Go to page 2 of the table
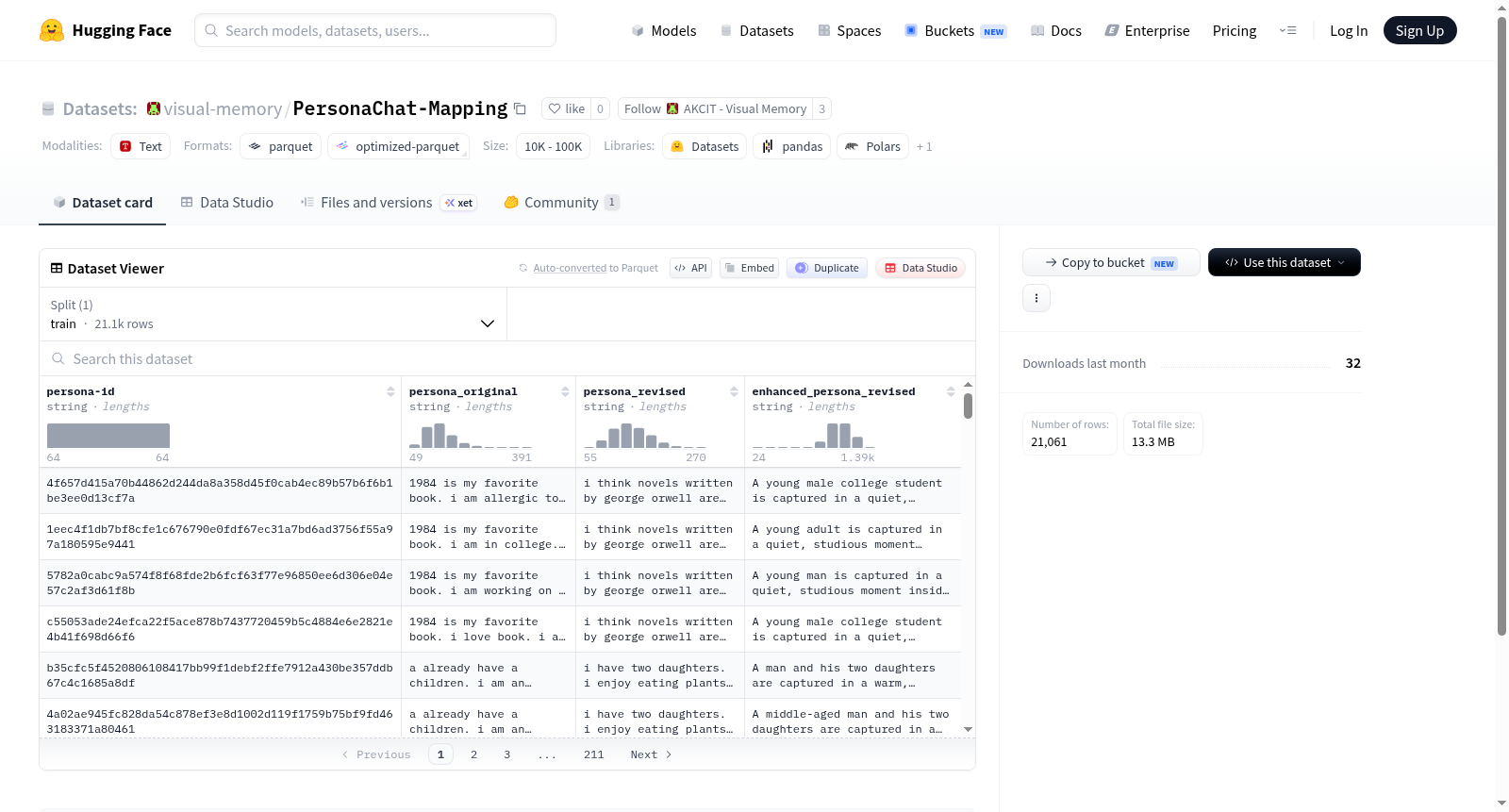Viewport: 1509px width, 812px height. click(x=473, y=754)
